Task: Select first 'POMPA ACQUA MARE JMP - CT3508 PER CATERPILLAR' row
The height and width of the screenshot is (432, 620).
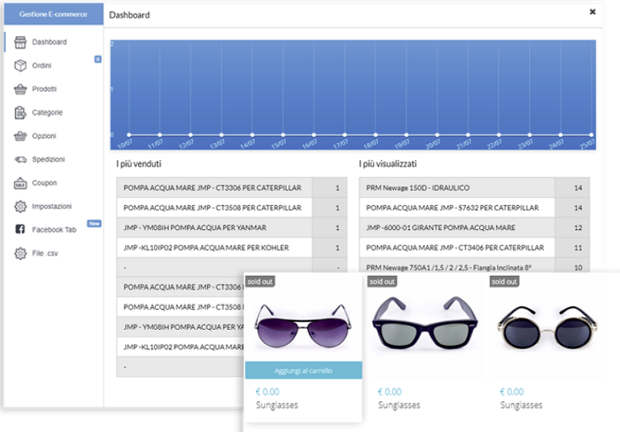Action: pos(232,208)
